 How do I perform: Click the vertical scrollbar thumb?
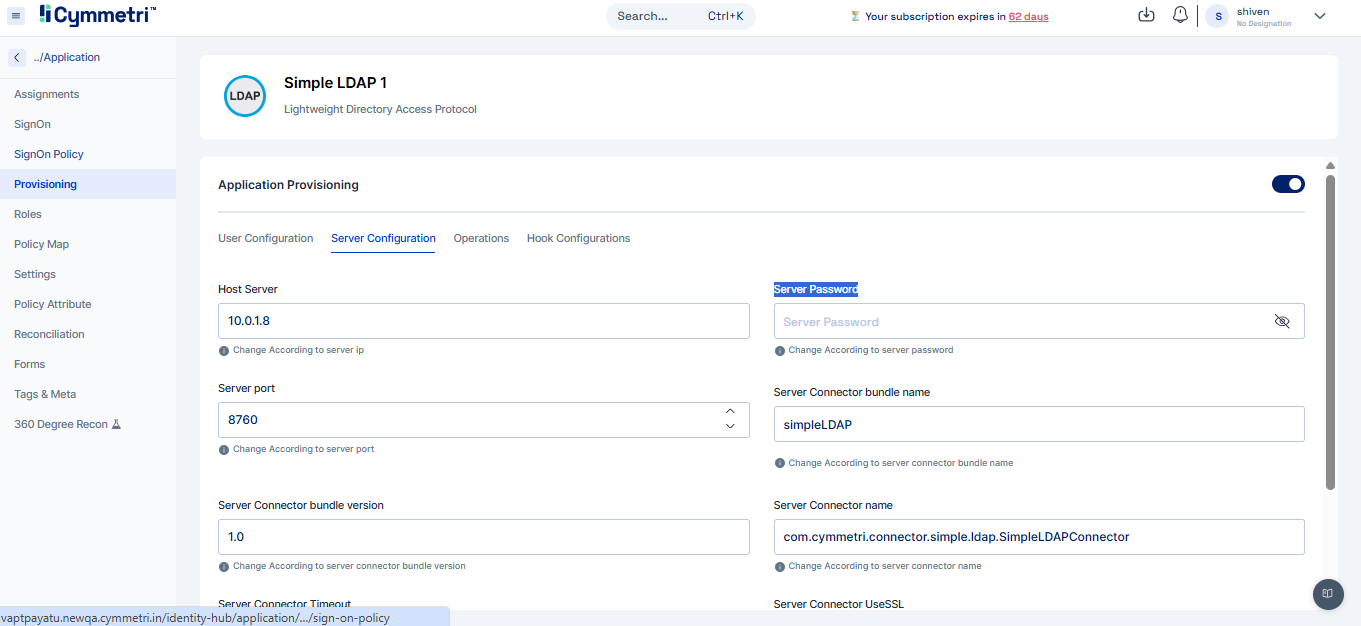[x=1330, y=332]
